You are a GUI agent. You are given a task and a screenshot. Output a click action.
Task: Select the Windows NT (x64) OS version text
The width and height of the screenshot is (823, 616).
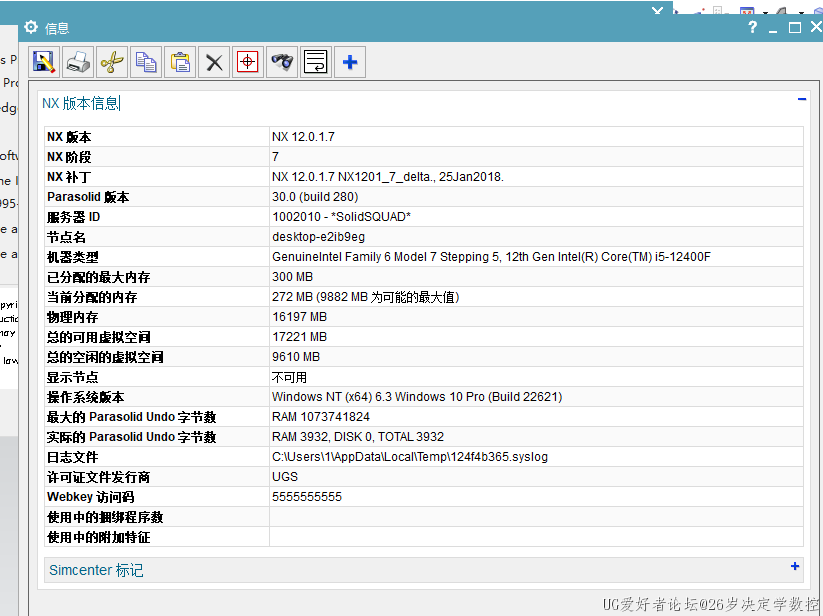[x=417, y=397]
